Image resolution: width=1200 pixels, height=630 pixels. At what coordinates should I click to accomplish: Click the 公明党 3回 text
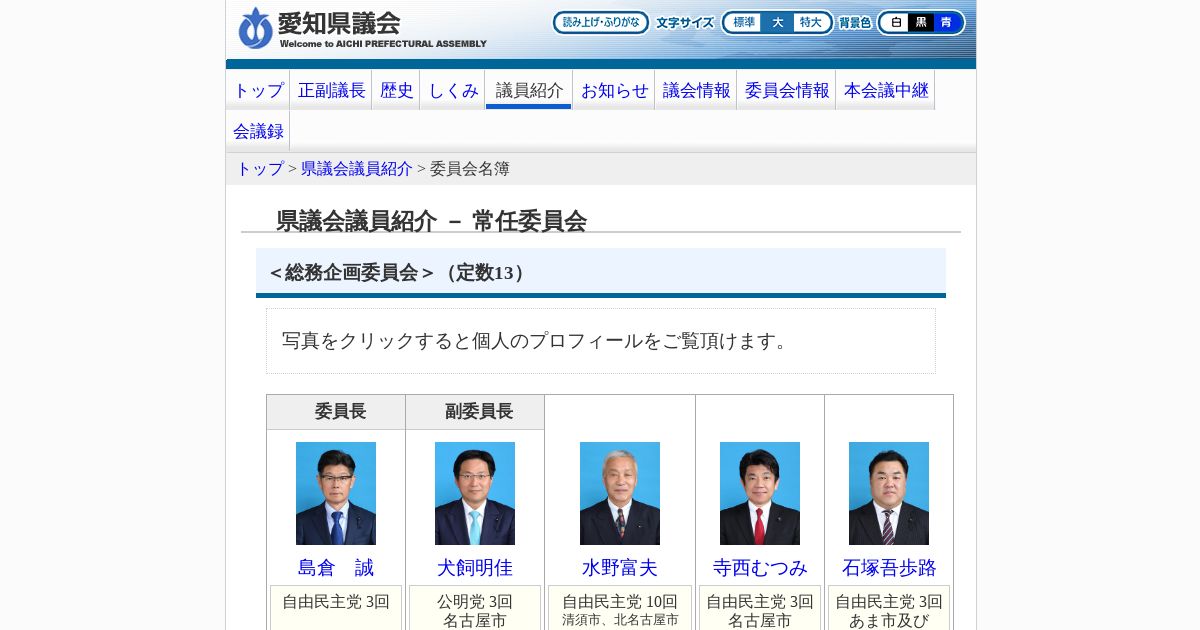(475, 601)
